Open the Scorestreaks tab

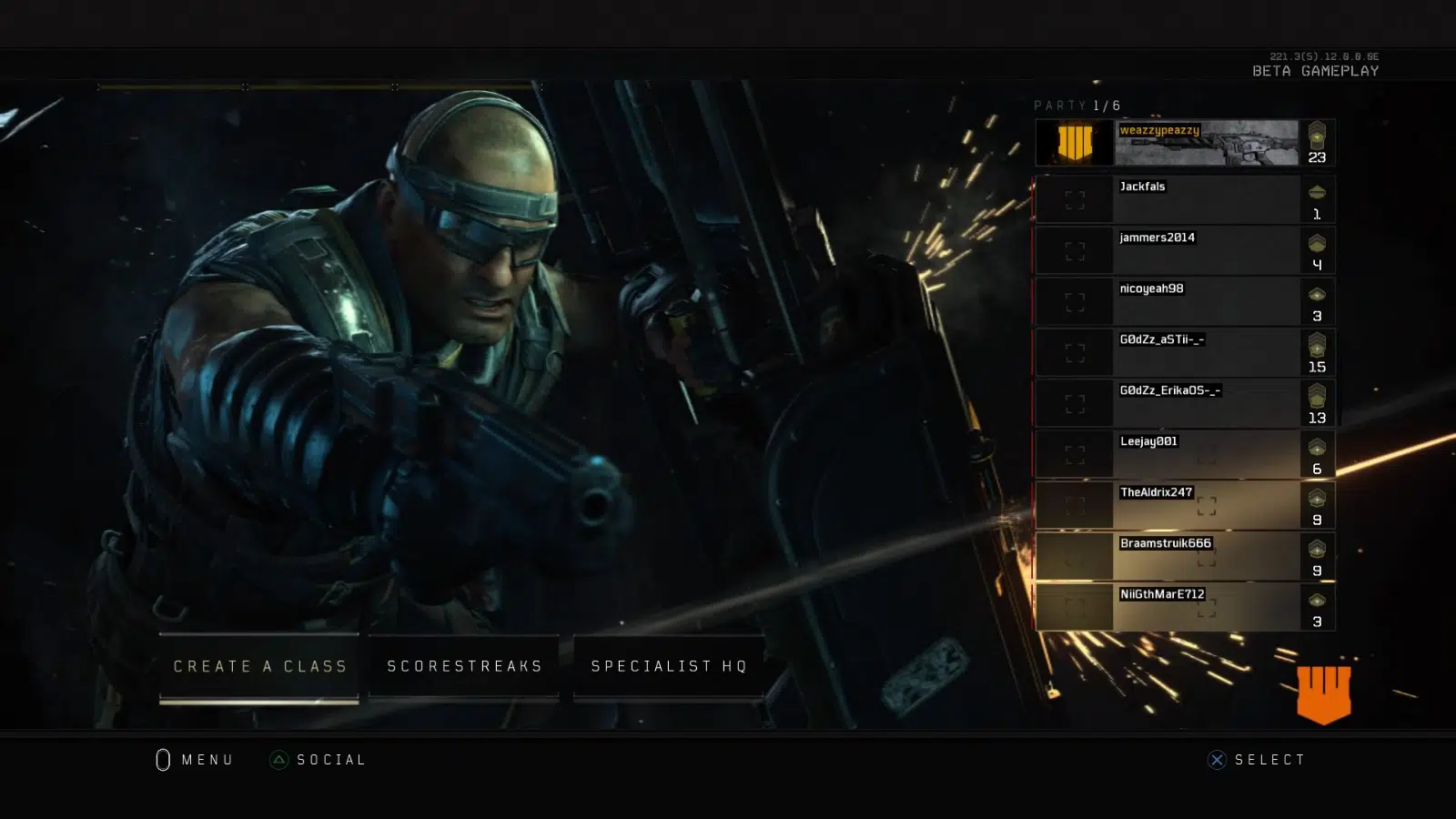click(x=464, y=666)
